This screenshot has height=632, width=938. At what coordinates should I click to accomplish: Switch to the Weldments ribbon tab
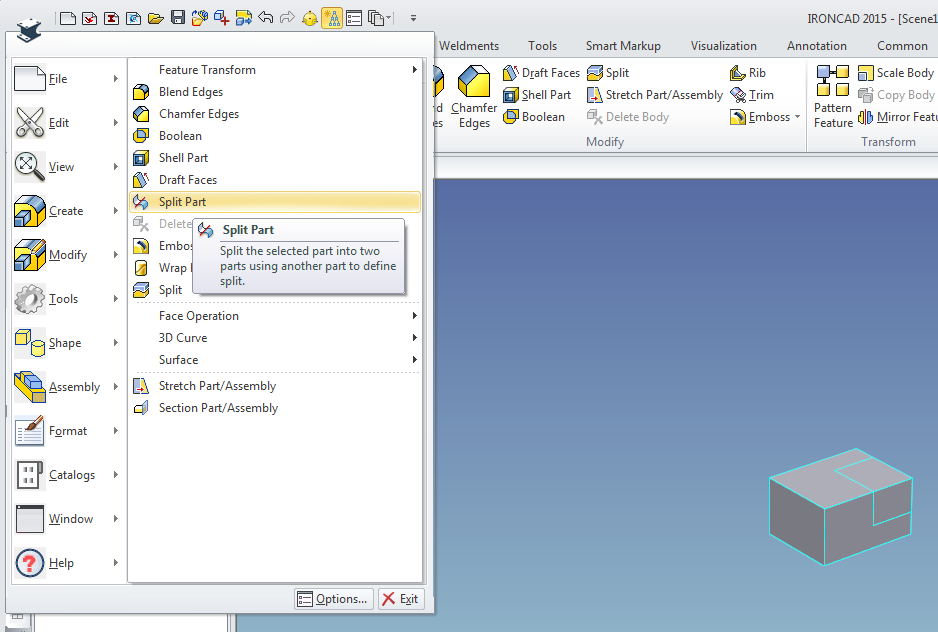point(469,46)
